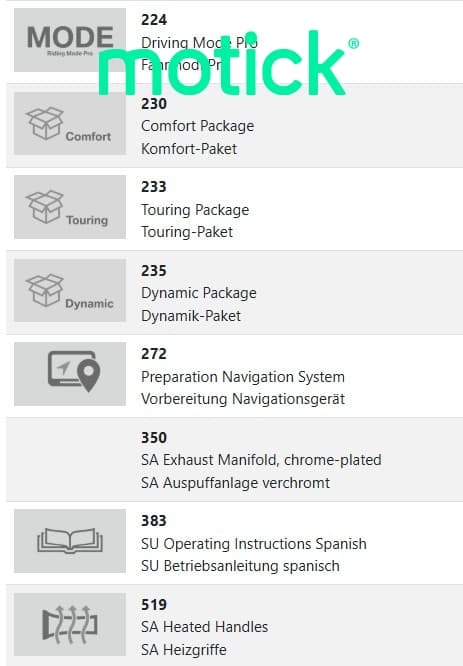Click the German label Vorbereitung Navigationsgerät

coord(243,399)
